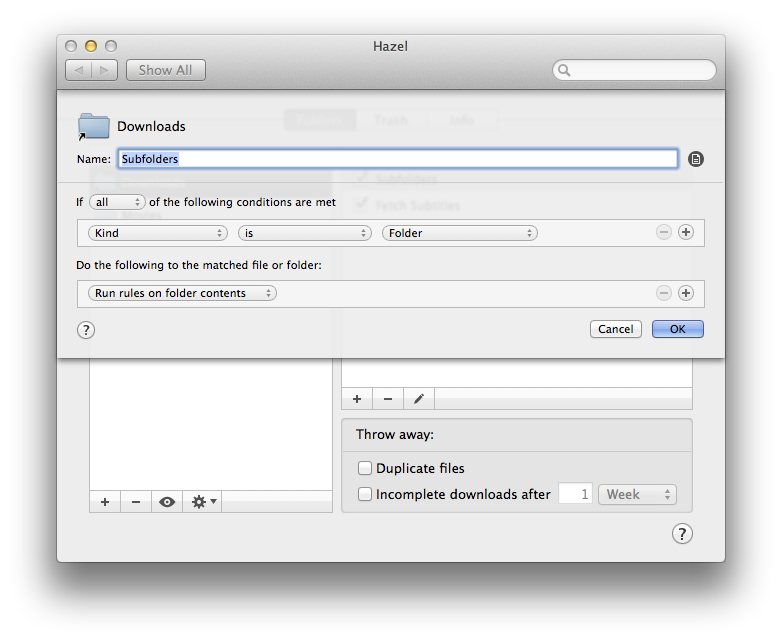Click the yellow minimize window button
Viewport: 782px width, 641px height.
91,46
